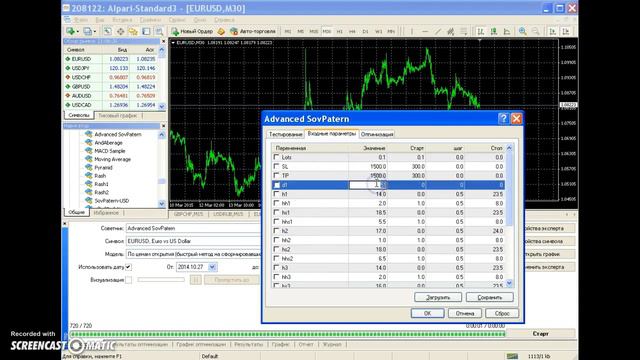Toggle the Market Watch toolbar icon

(x=107, y=31)
